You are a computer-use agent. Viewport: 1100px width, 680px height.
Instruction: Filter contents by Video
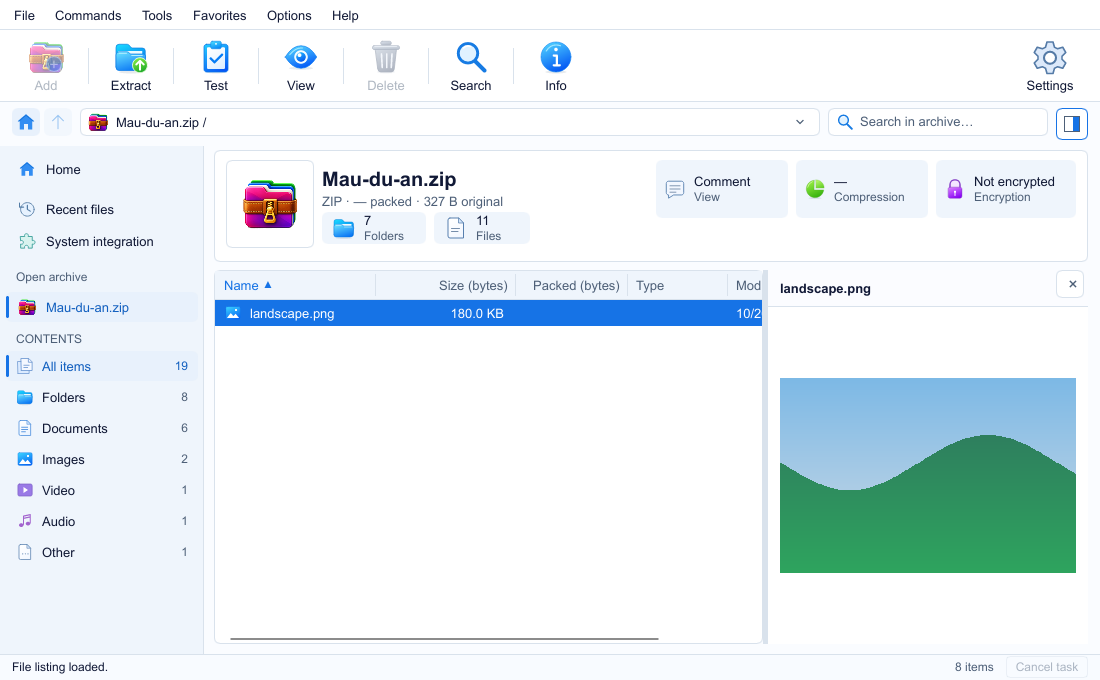point(102,491)
